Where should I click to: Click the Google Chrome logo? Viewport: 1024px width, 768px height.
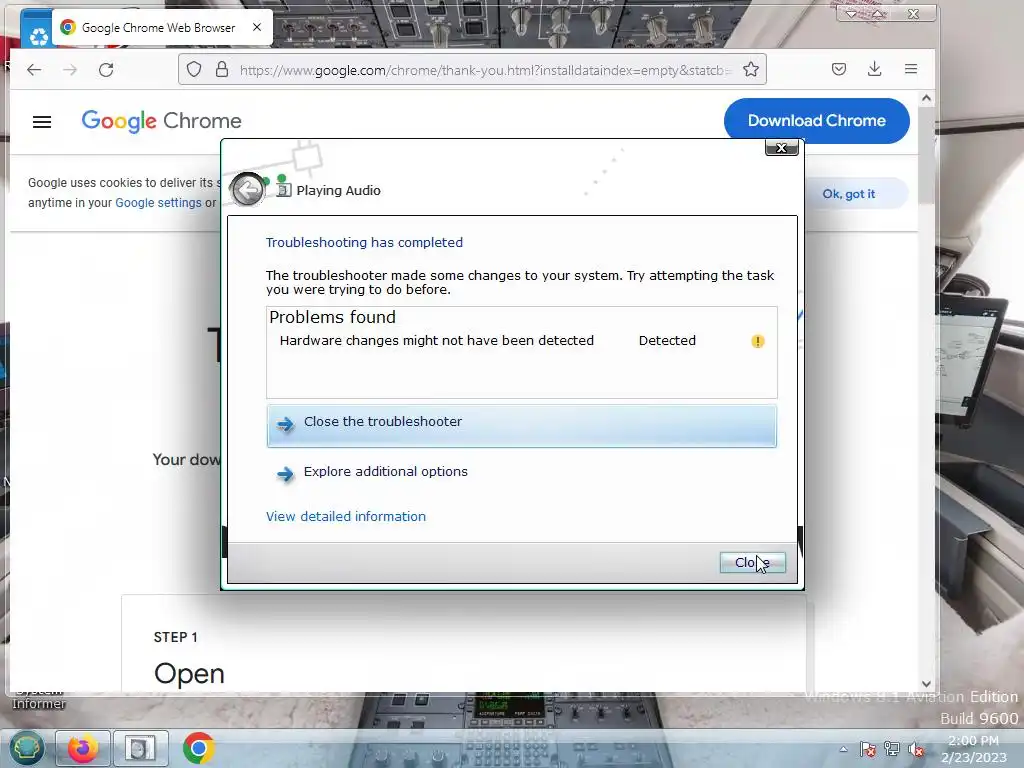[x=161, y=121]
